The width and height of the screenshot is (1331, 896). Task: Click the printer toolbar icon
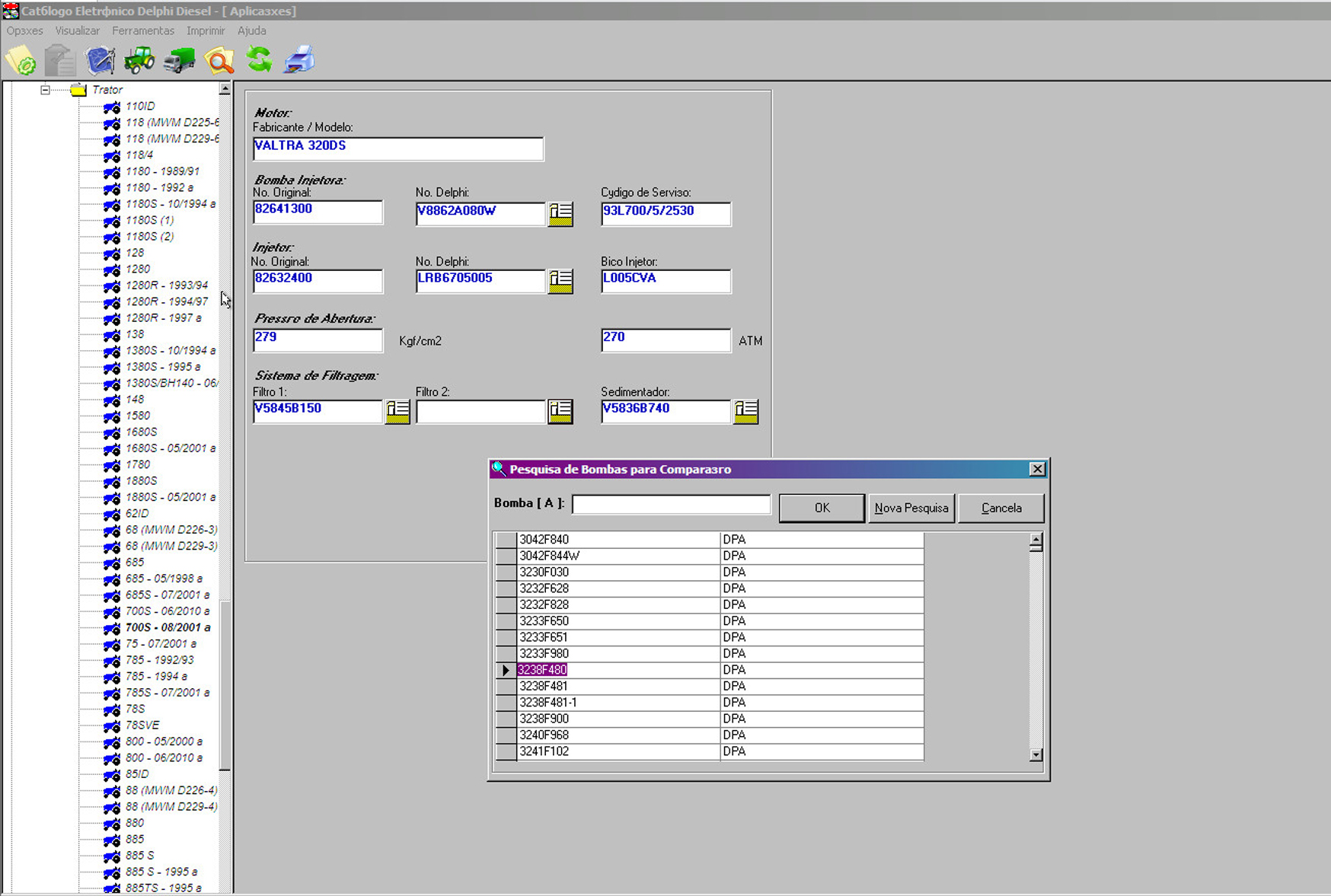click(299, 60)
